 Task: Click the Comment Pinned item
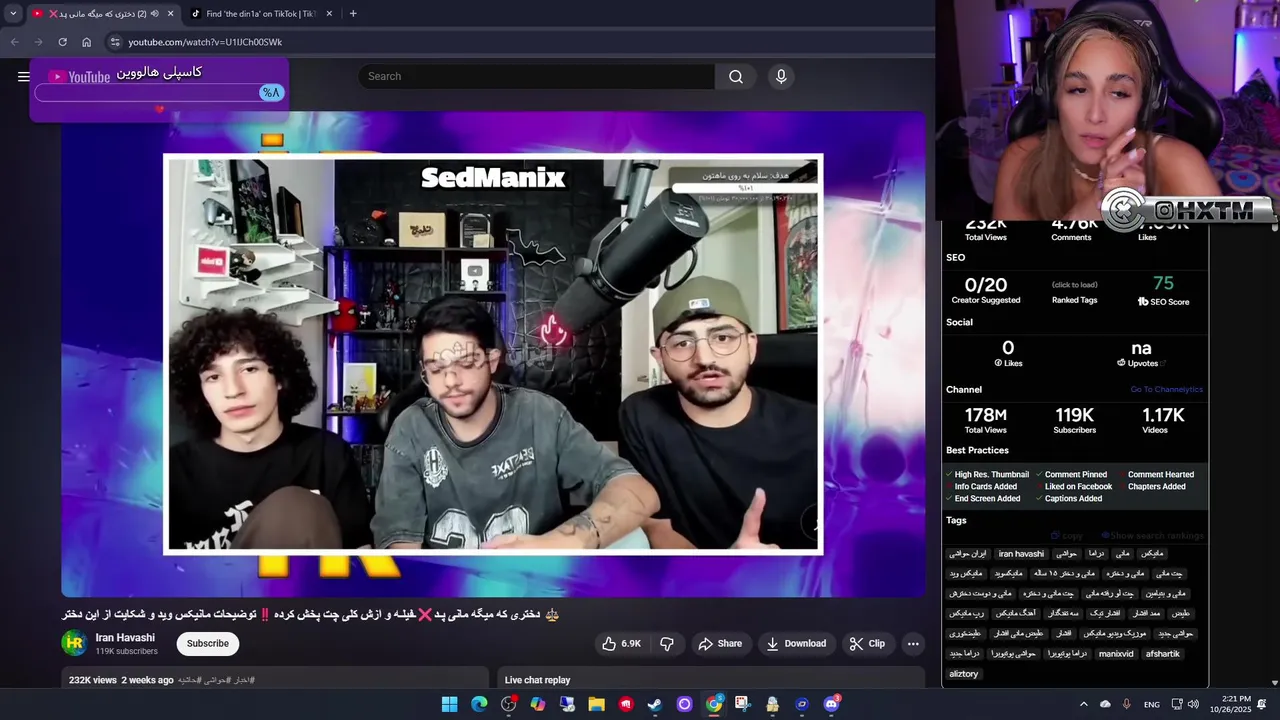(x=1071, y=475)
